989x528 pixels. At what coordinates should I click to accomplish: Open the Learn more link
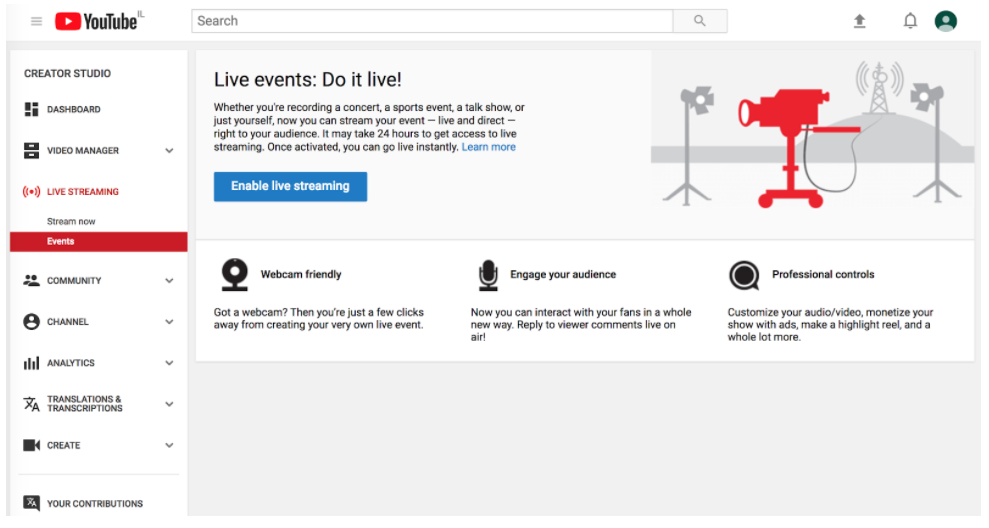coord(489,147)
